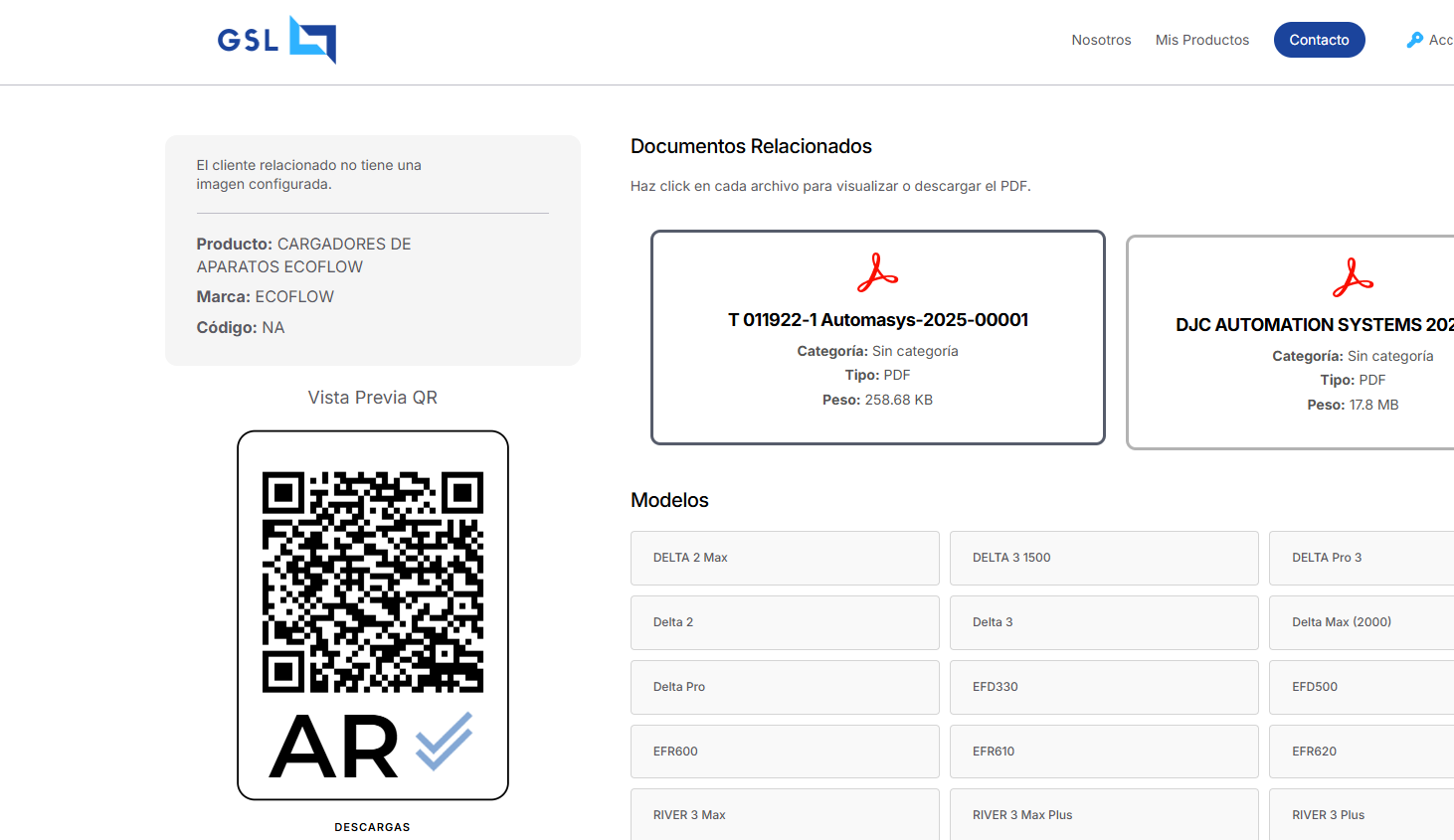This screenshot has width=1454, height=840.
Task: Pick the Delta 3 model tile
Action: (x=1103, y=622)
